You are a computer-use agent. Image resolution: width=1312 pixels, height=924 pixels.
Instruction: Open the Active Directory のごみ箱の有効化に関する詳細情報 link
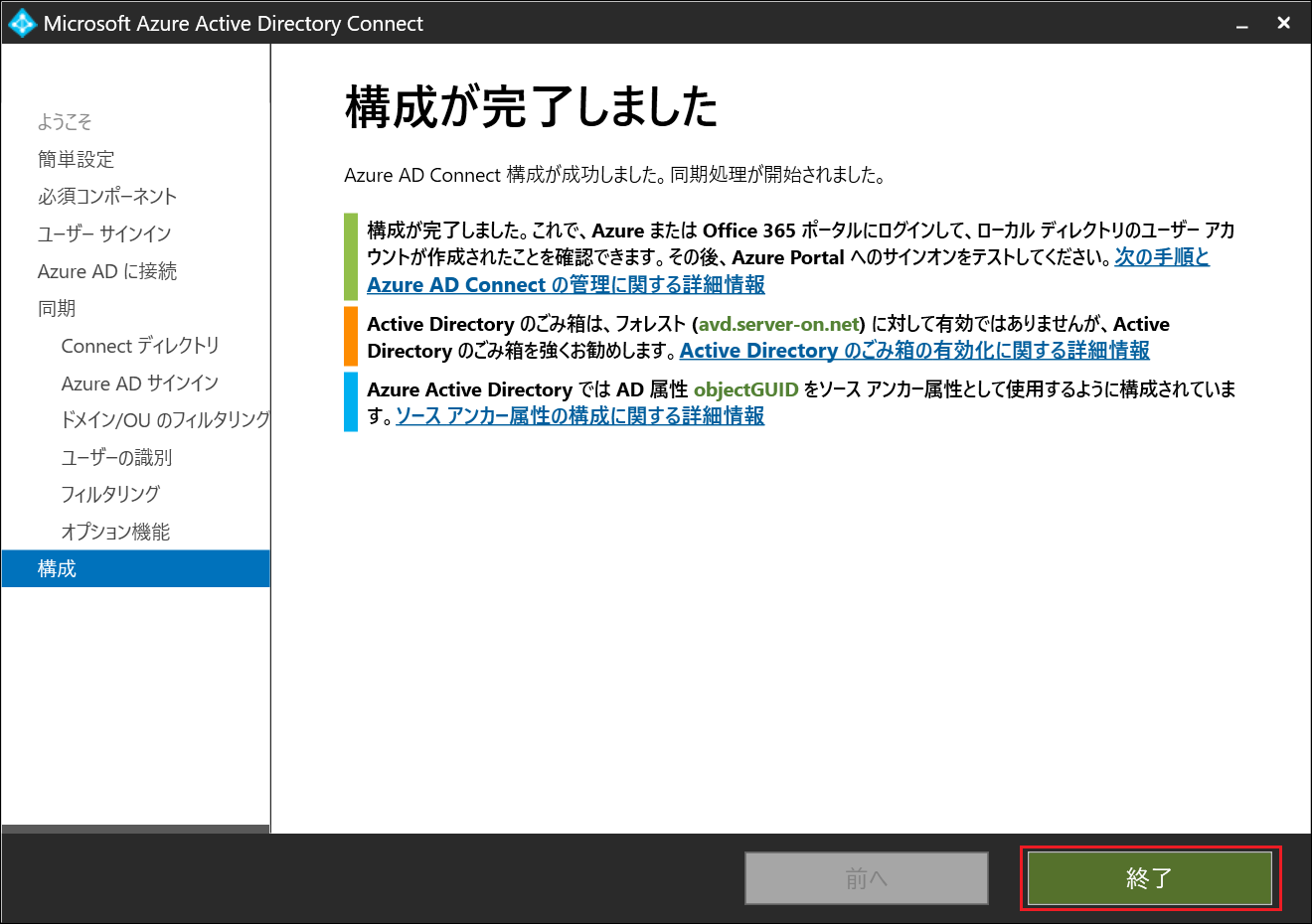coord(914,351)
